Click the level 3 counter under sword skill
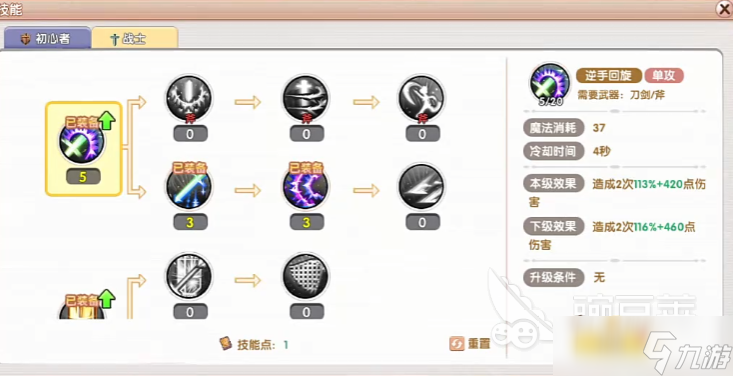 click(189, 222)
